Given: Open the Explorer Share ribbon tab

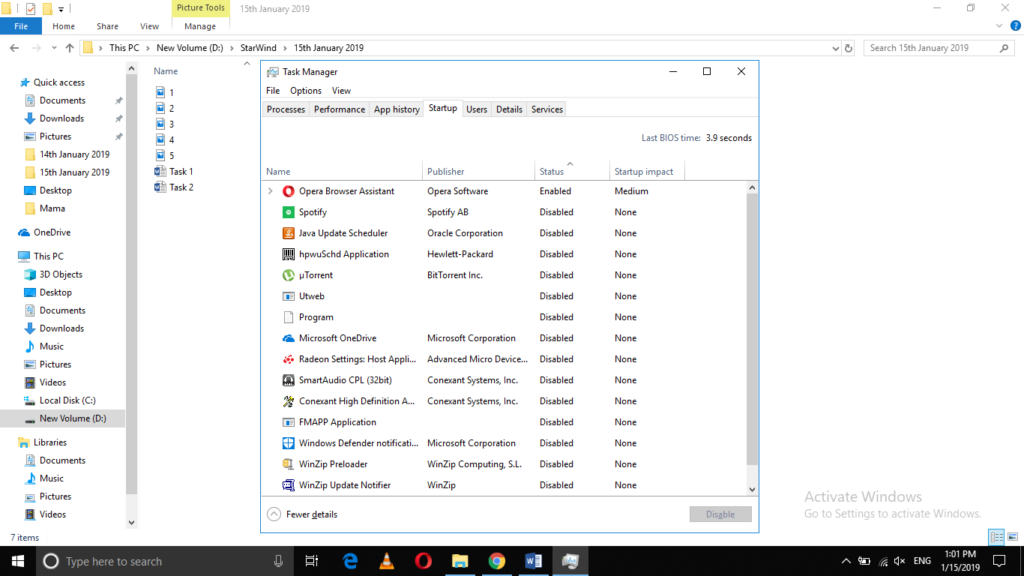Looking at the screenshot, I should 107,26.
